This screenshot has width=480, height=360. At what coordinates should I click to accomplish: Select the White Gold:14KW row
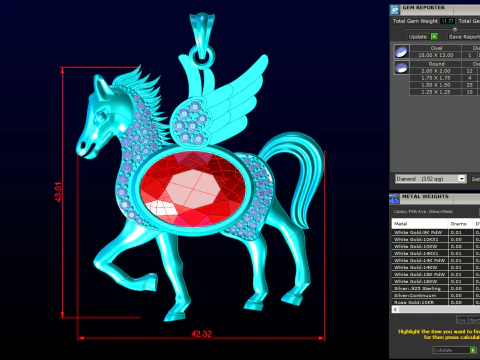click(x=436, y=267)
